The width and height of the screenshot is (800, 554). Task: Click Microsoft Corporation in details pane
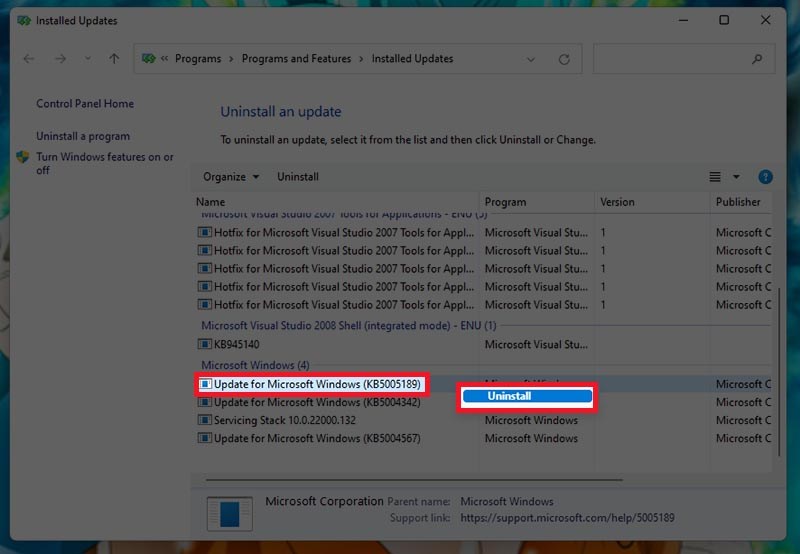[324, 501]
